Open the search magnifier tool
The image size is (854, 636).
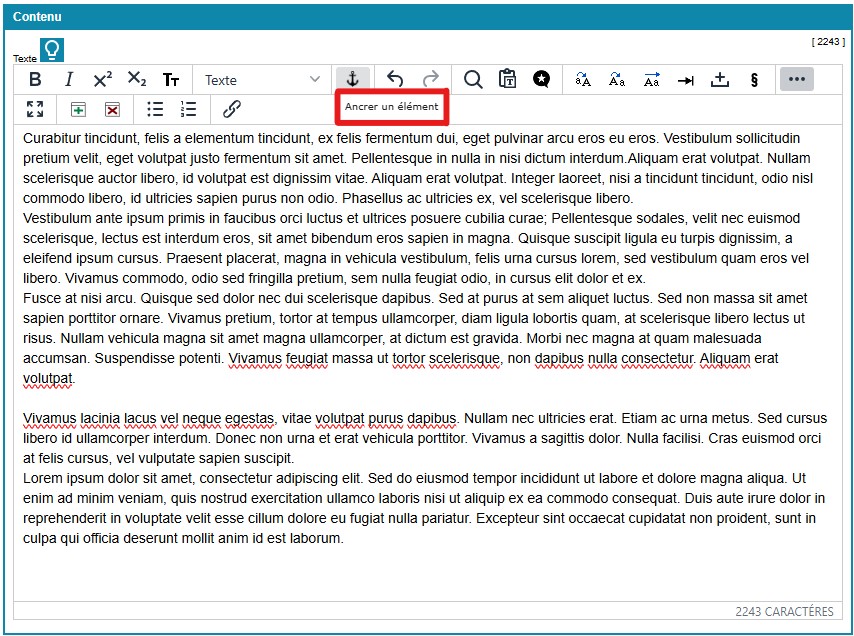click(473, 80)
